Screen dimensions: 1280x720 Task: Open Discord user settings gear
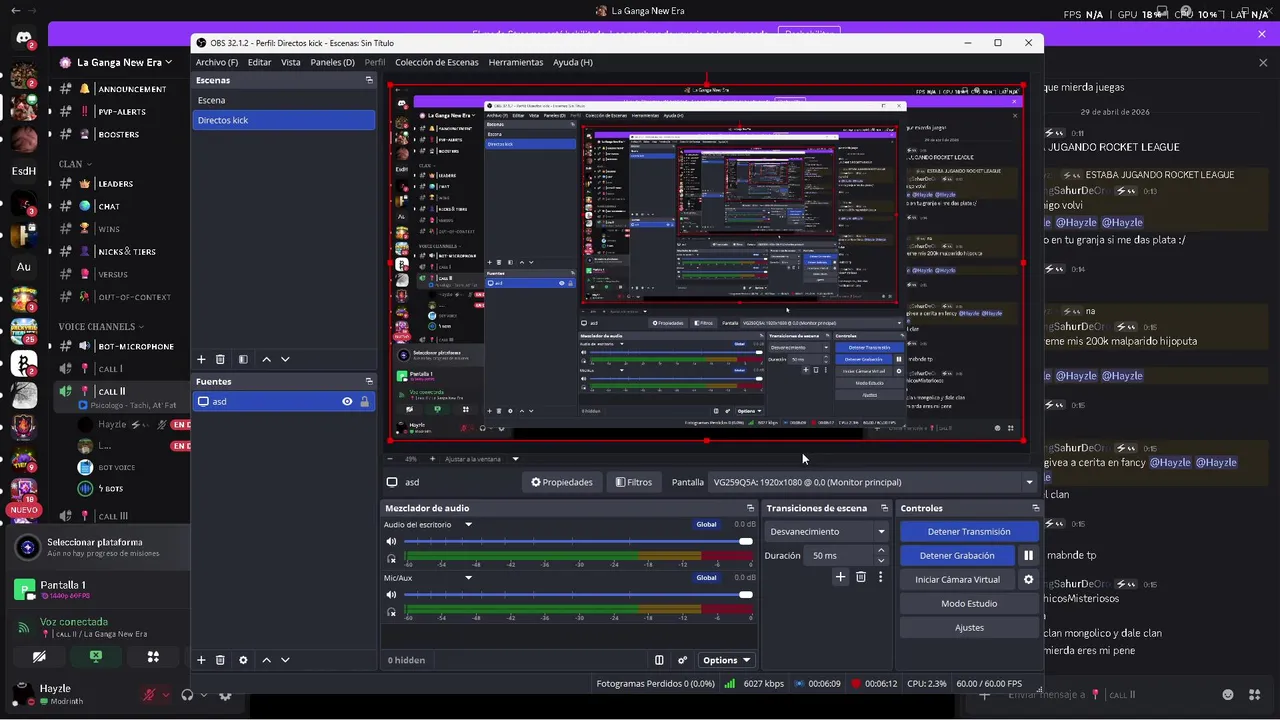click(225, 695)
